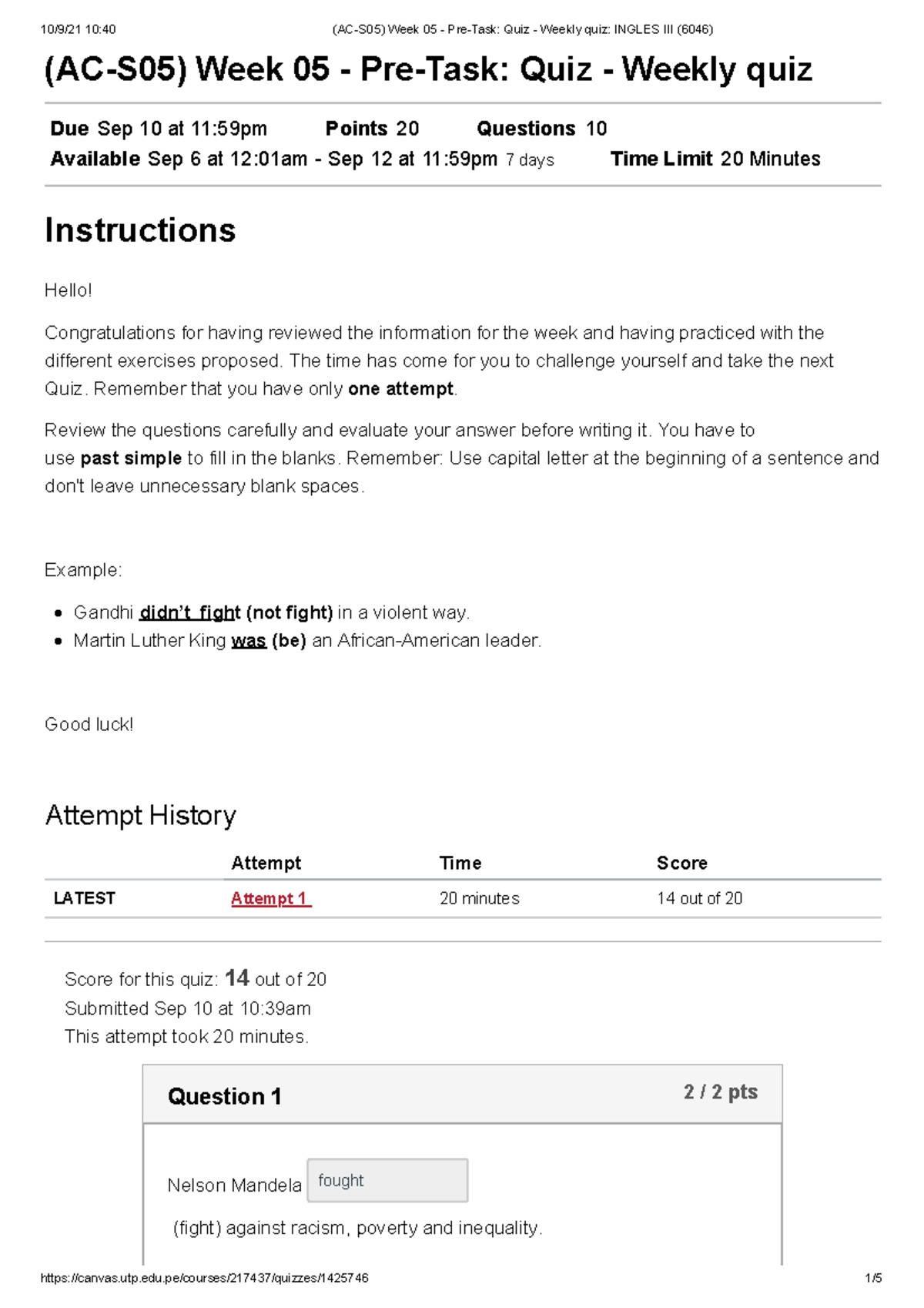
Task: Open the Attempt 1 link
Action: coord(270,898)
